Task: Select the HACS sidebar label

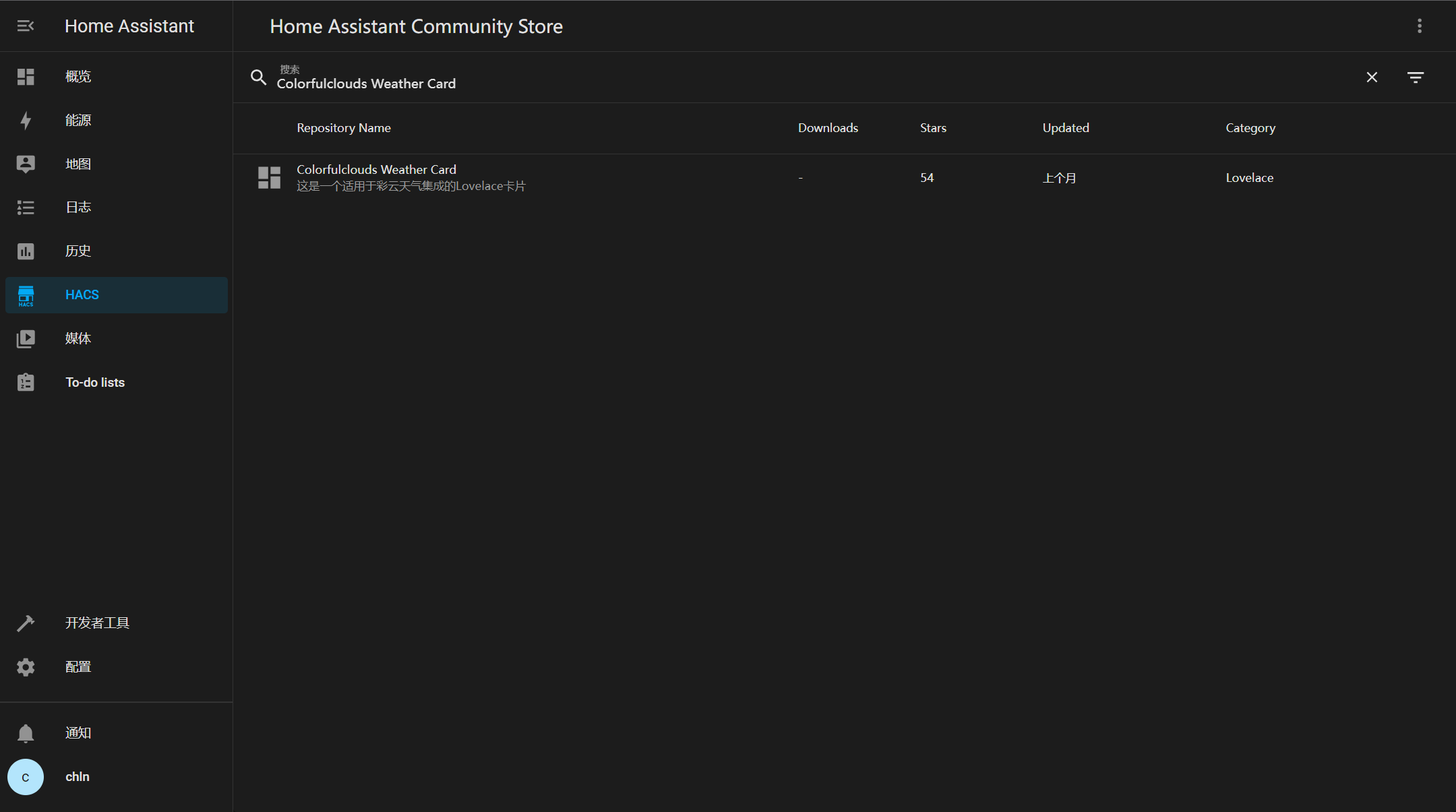Action: (x=82, y=294)
